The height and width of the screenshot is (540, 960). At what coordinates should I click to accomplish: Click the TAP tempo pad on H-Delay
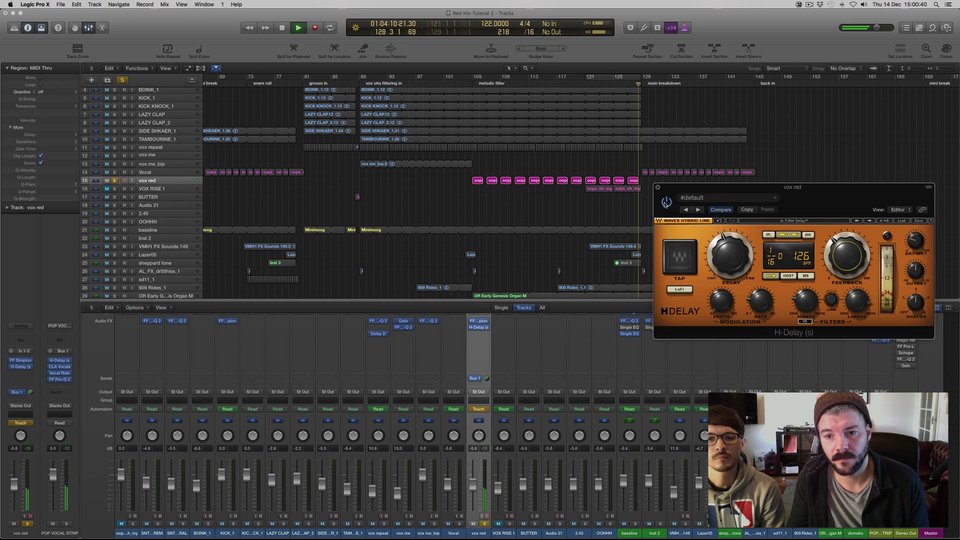680,257
